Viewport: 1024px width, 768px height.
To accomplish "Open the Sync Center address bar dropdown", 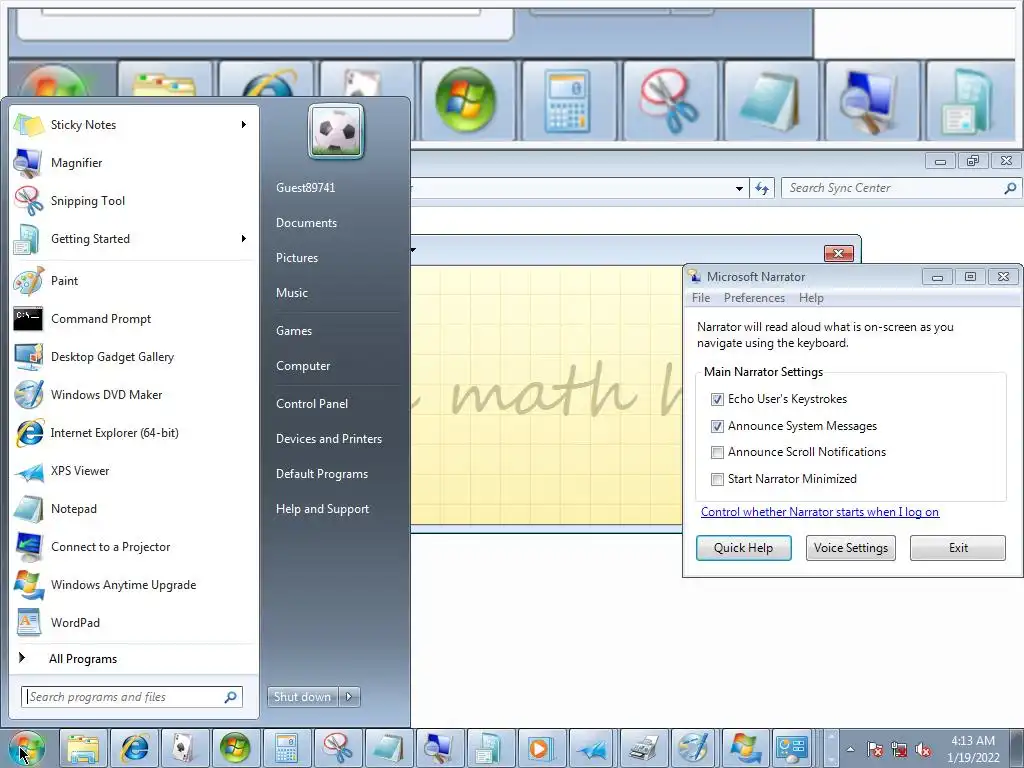I will pos(739,189).
